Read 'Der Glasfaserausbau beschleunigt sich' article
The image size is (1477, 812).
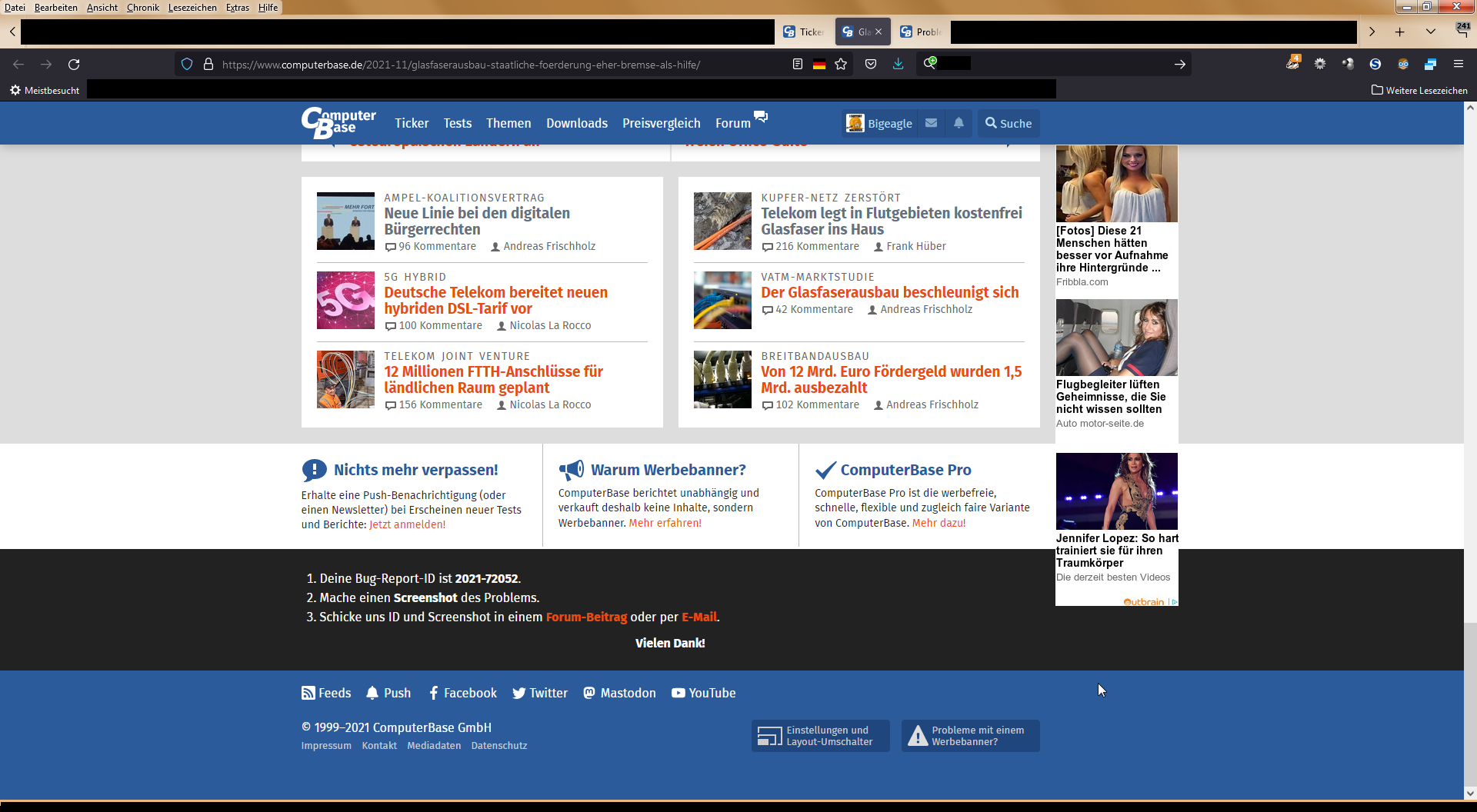890,292
